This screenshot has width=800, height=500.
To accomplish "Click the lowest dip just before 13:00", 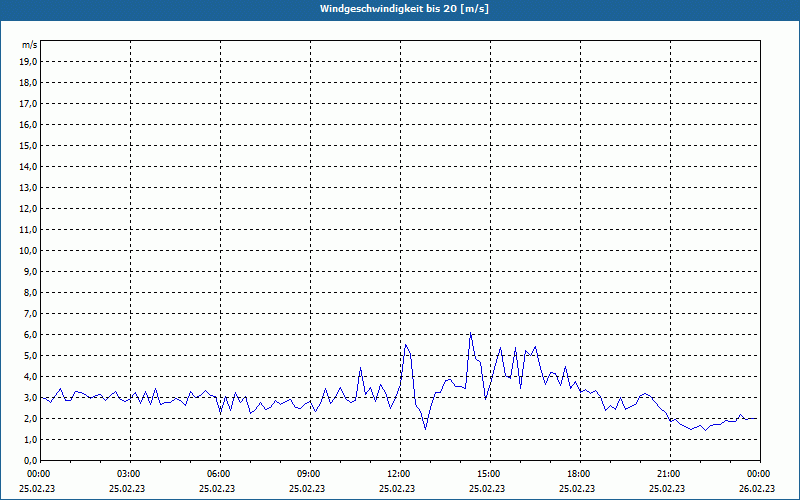I will pos(425,429).
